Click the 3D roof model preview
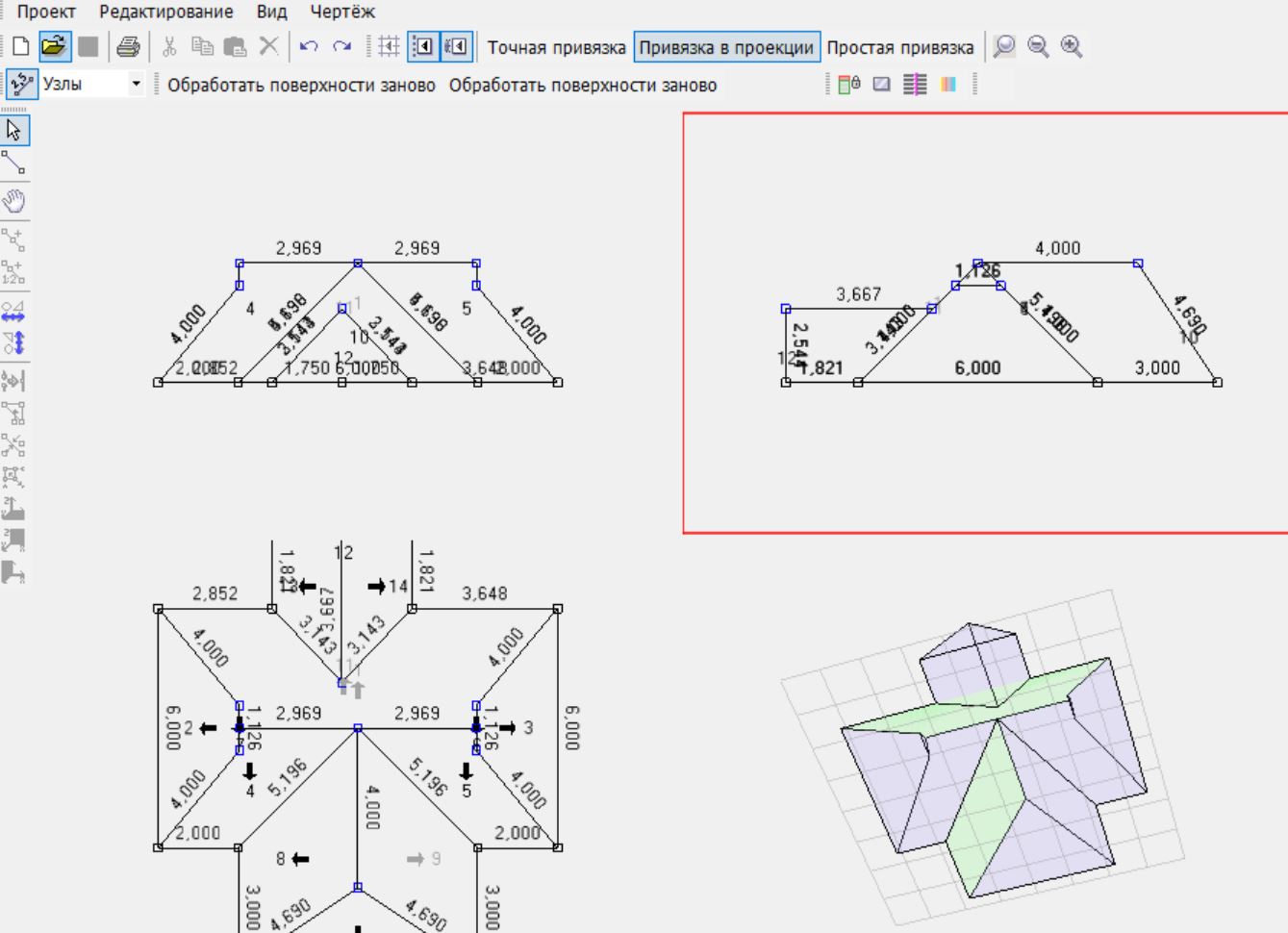This screenshot has height=933, width=1288. pyautogui.click(x=981, y=760)
